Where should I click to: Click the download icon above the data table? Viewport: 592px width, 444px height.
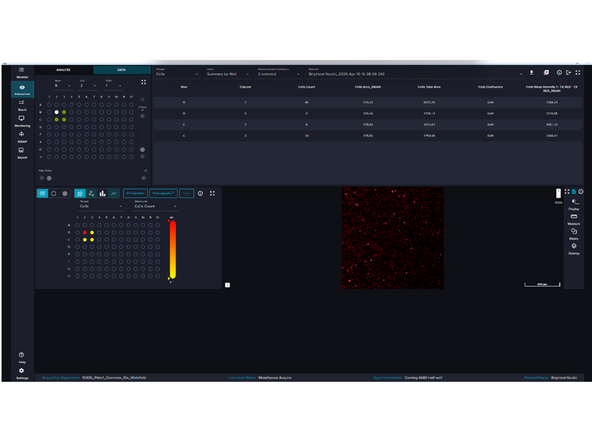pyautogui.click(x=531, y=72)
